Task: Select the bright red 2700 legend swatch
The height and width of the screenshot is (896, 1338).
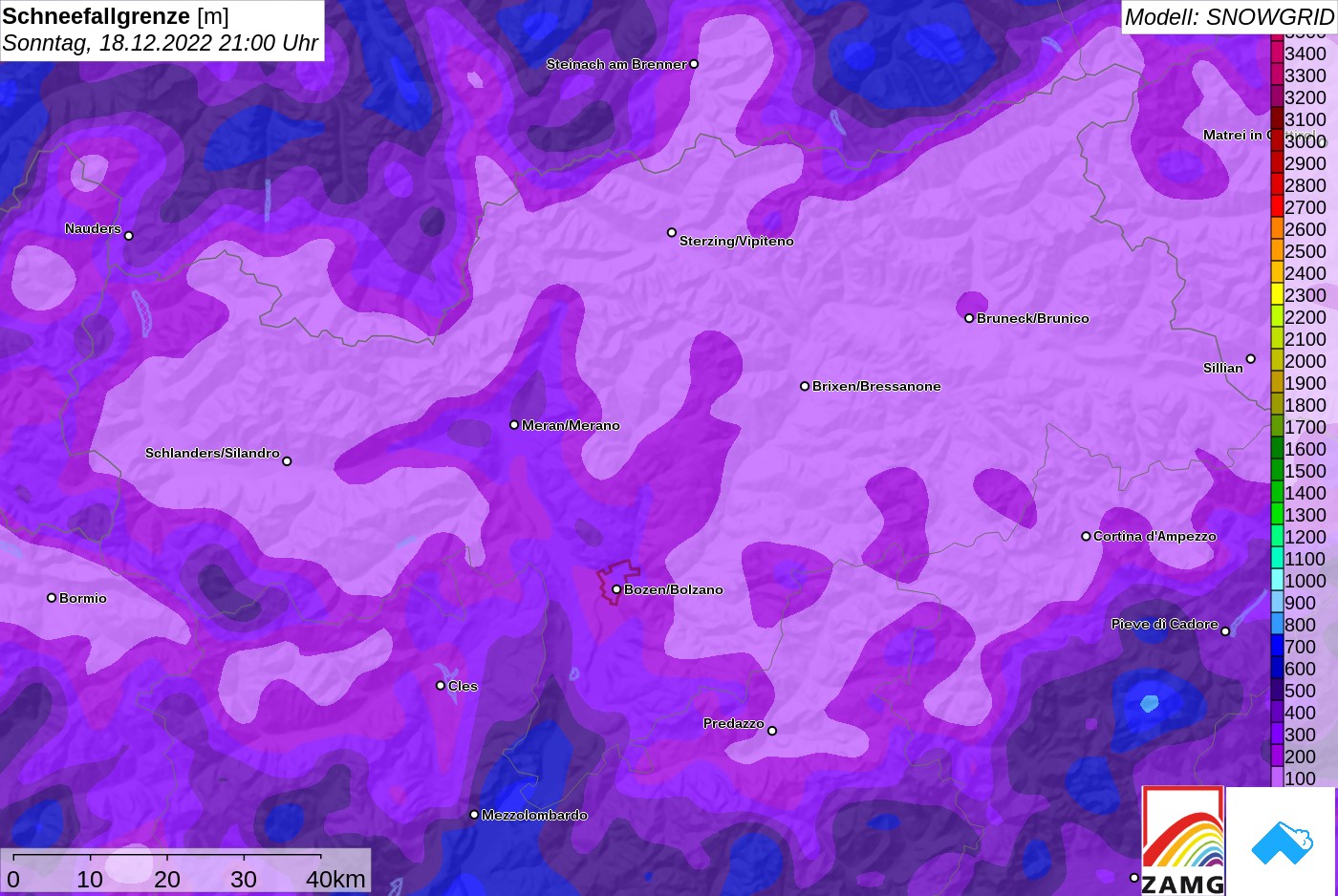Action: tap(1277, 206)
